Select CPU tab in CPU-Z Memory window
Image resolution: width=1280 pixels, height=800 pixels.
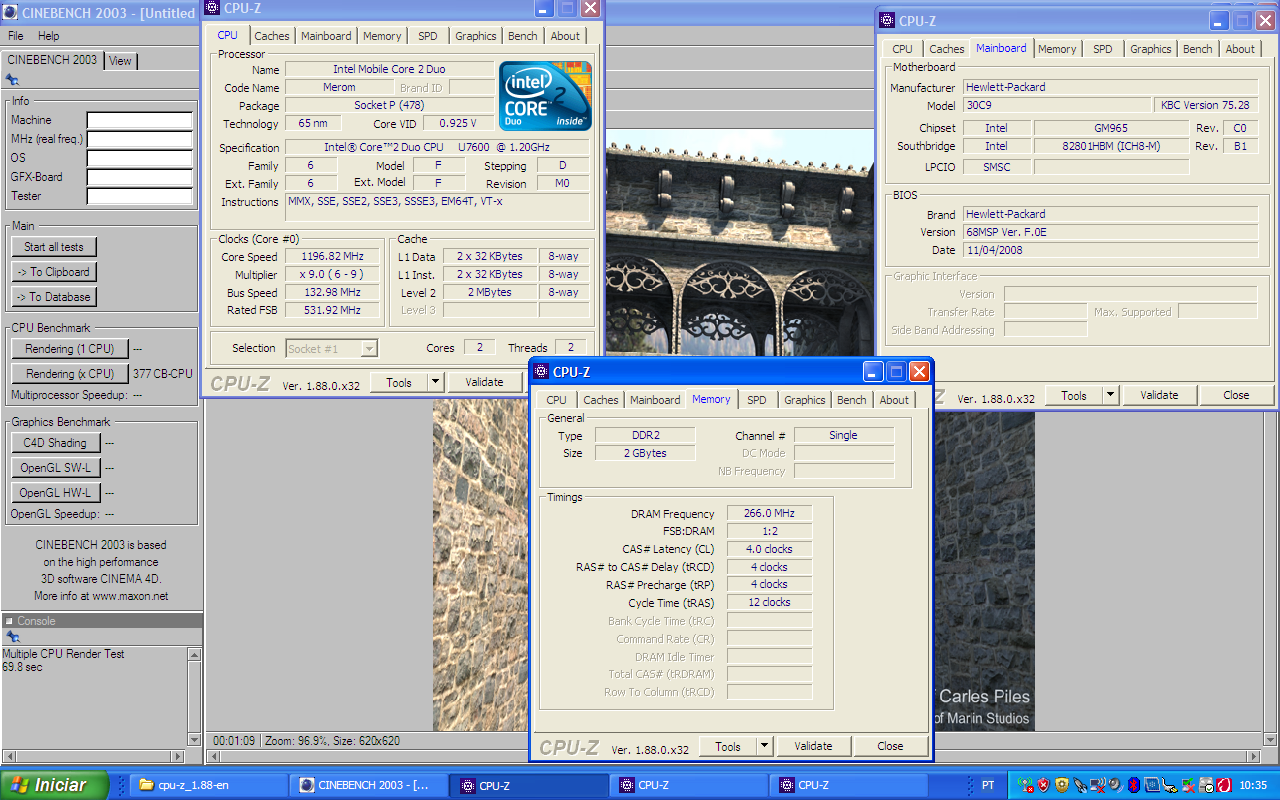(x=556, y=400)
